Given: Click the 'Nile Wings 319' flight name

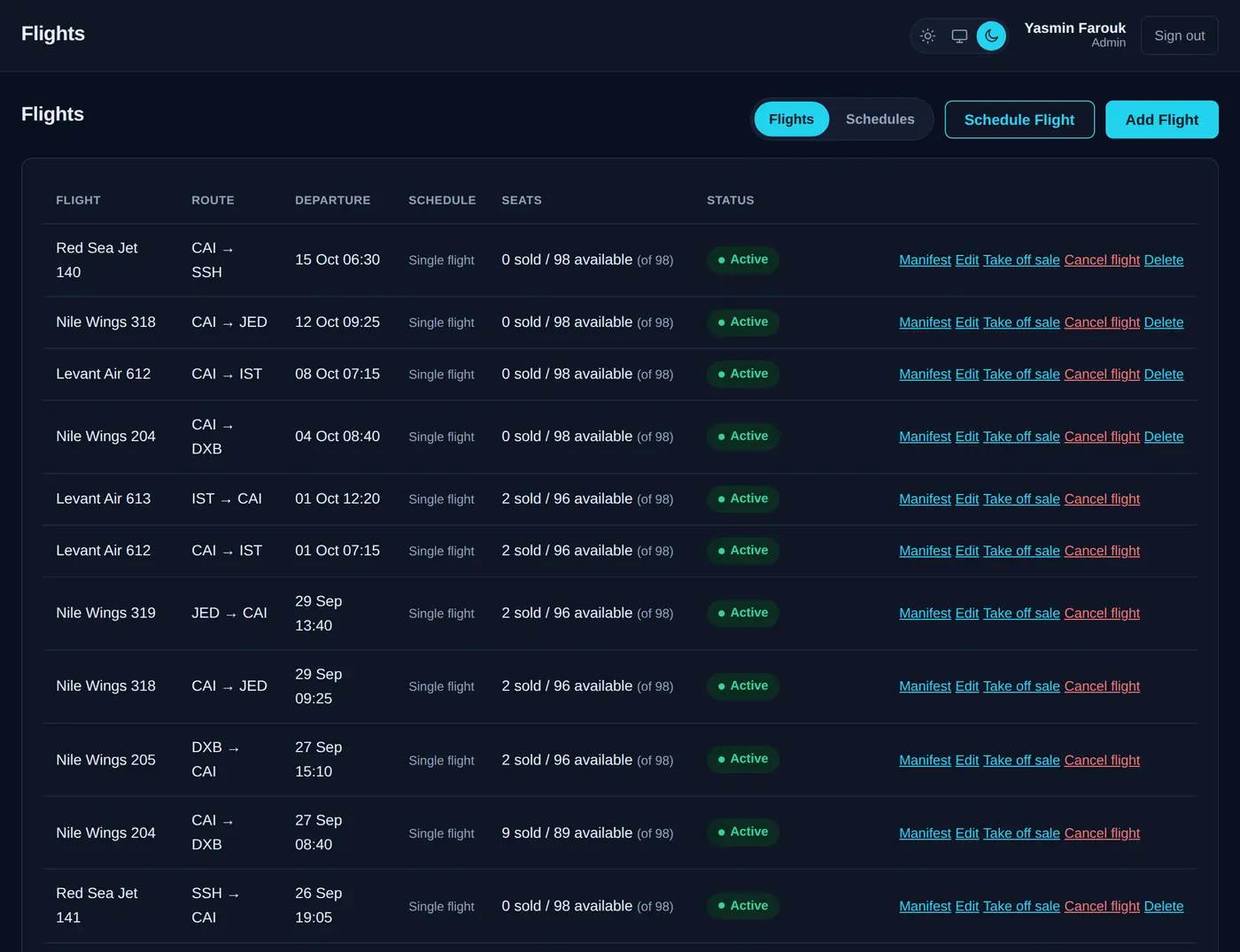Looking at the screenshot, I should pyautogui.click(x=105, y=614).
